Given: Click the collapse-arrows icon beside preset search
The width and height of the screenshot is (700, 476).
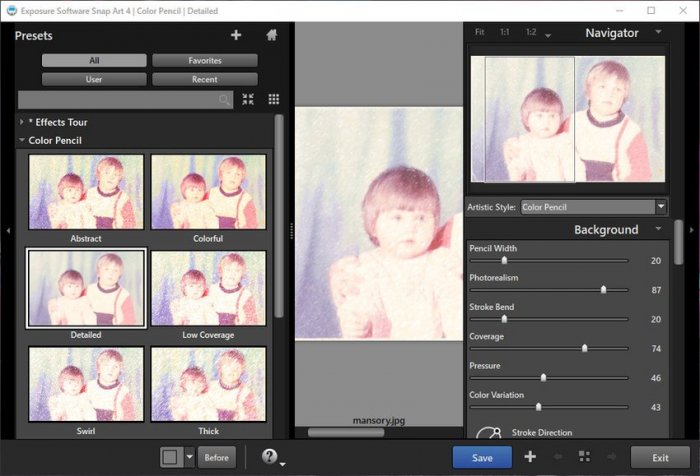Looking at the screenshot, I should click(248, 99).
